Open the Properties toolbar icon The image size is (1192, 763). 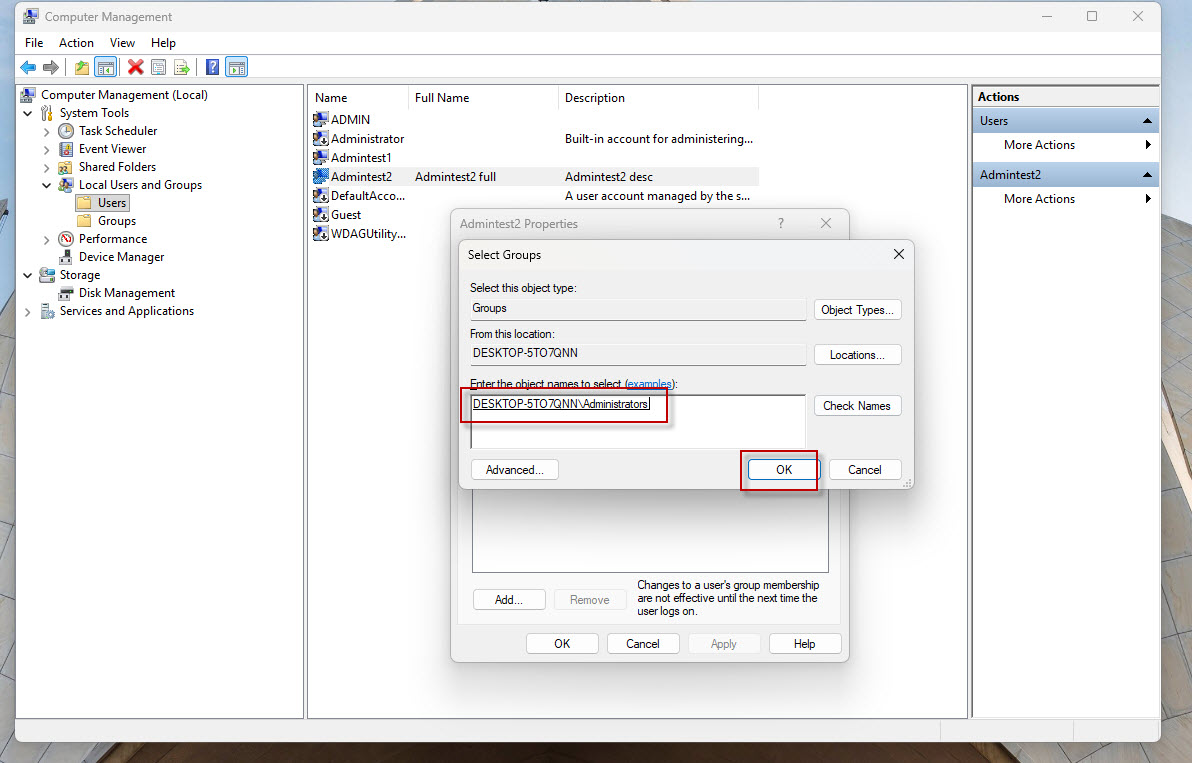tap(158, 68)
